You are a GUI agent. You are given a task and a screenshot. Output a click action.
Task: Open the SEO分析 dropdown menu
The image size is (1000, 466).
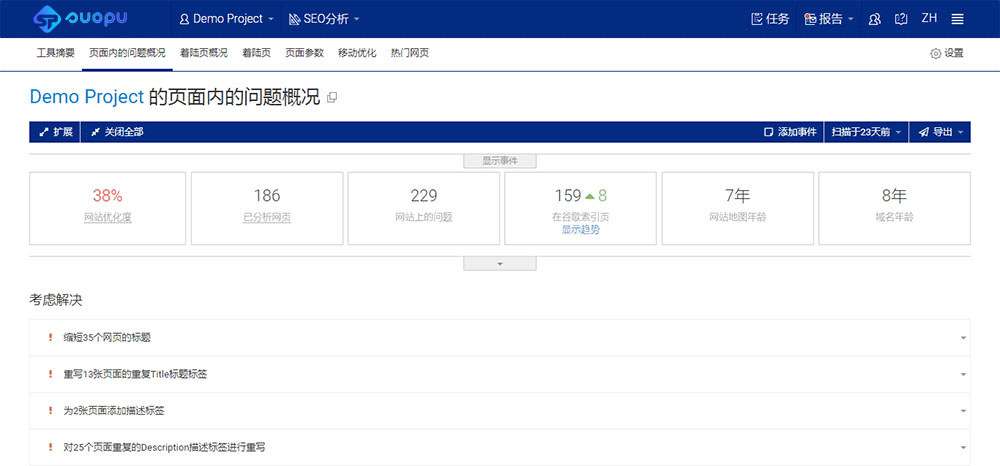point(324,19)
